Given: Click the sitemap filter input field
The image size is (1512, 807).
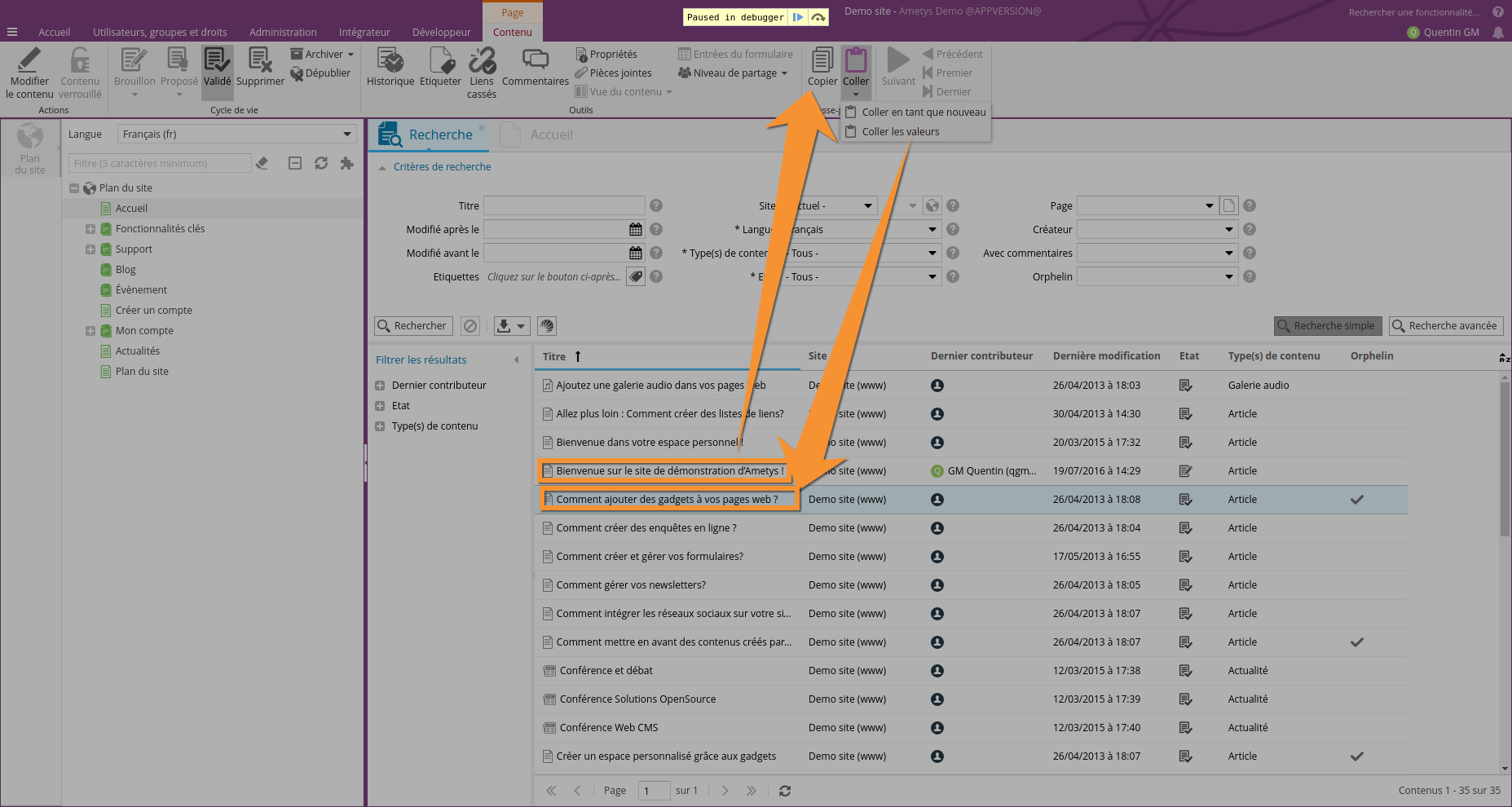Looking at the screenshot, I should [160, 163].
